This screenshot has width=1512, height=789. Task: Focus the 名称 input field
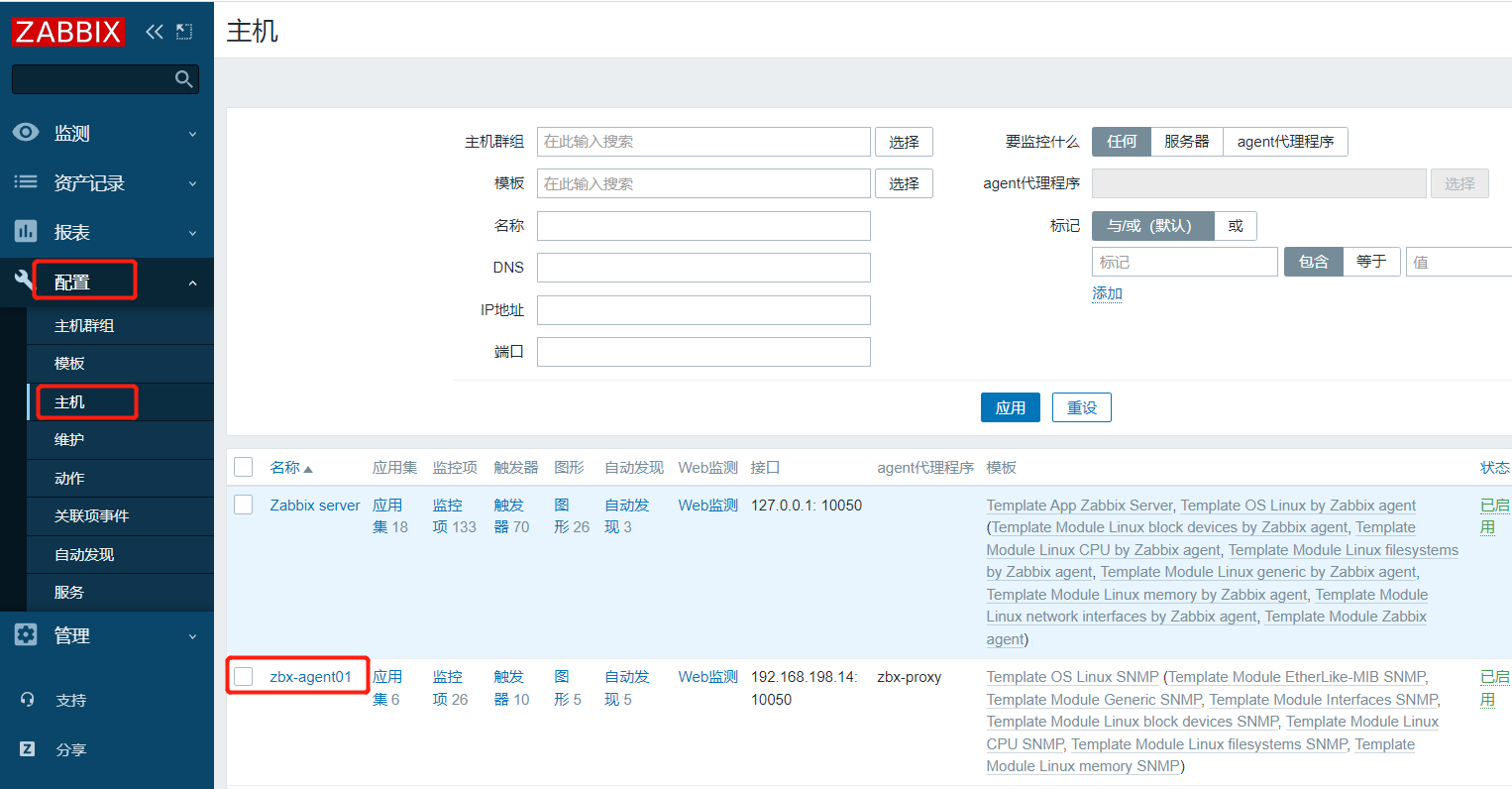pyautogui.click(x=703, y=226)
